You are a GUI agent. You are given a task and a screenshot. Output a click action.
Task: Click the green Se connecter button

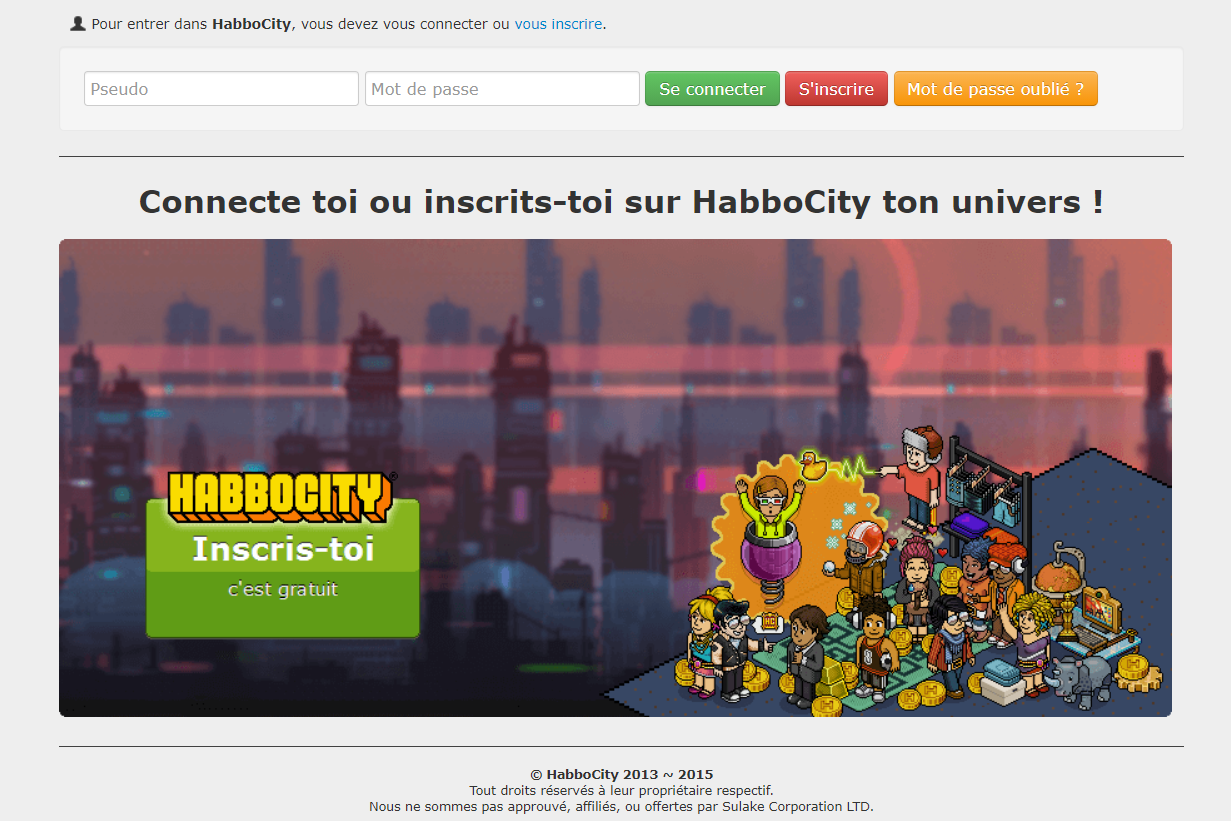(712, 89)
